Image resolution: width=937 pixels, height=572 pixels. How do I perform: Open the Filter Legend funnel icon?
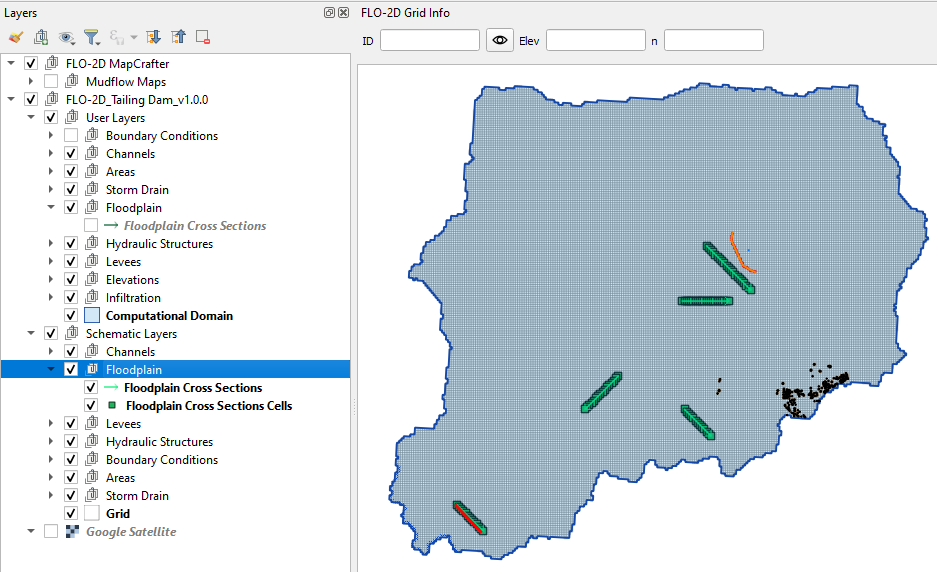pos(92,38)
